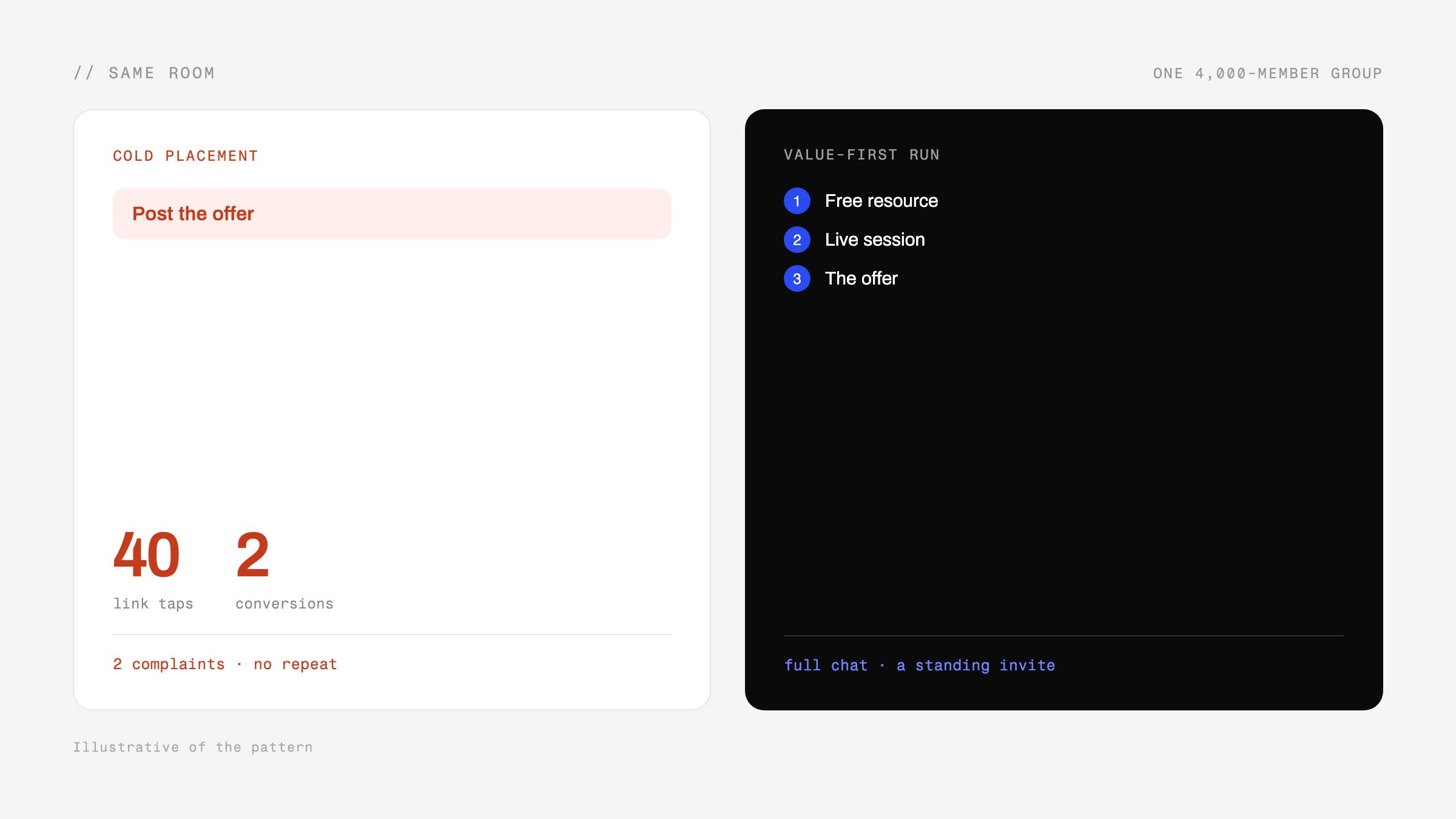Click the 'VALUE-FIRST RUN' heading
1456x819 pixels.
(x=861, y=155)
